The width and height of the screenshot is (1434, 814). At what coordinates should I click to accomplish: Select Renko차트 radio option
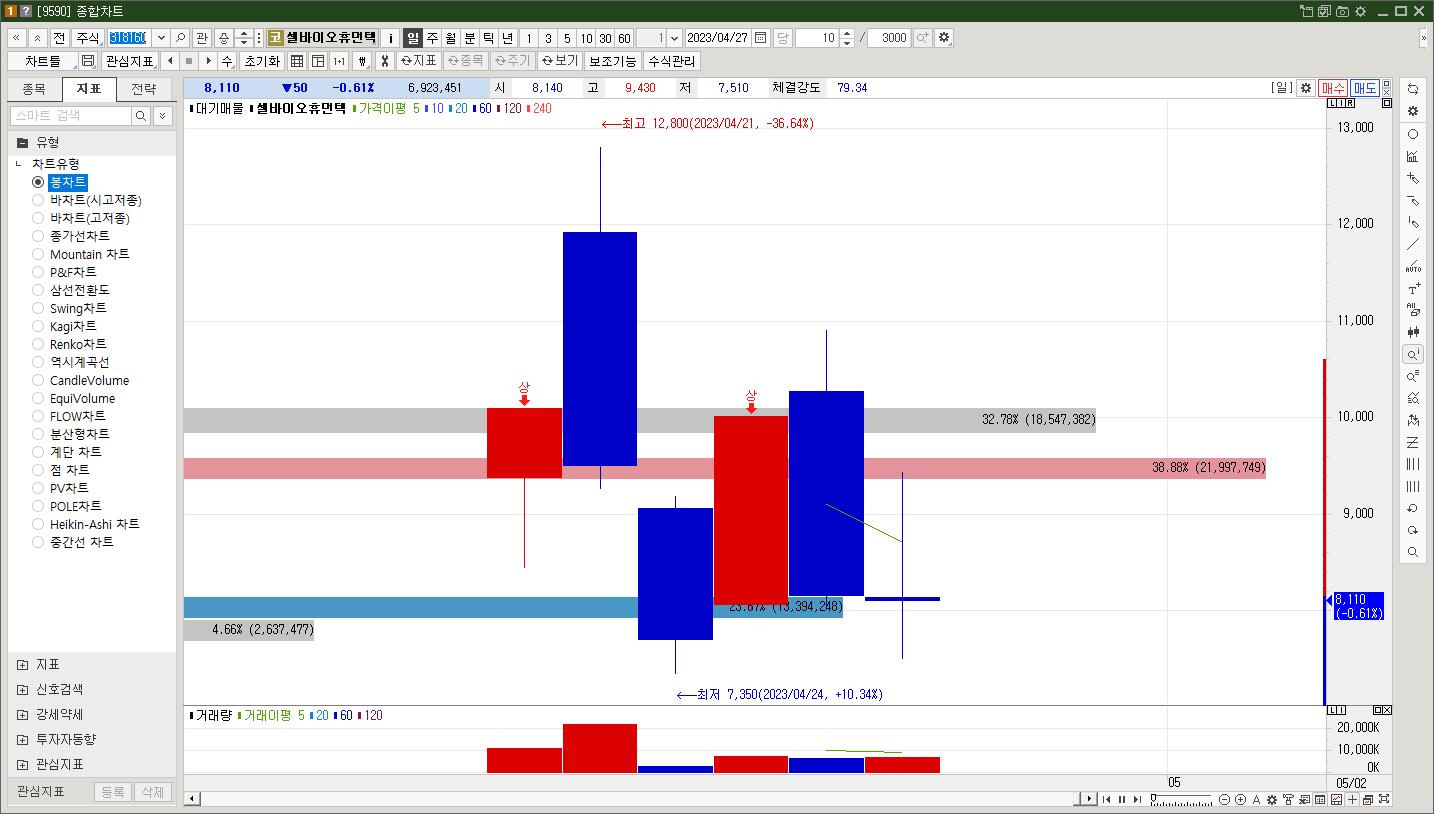pyautogui.click(x=38, y=344)
